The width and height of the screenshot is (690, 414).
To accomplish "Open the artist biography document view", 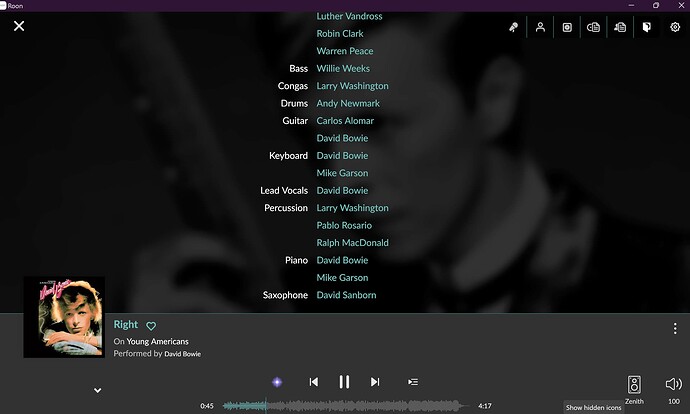I will 620,27.
